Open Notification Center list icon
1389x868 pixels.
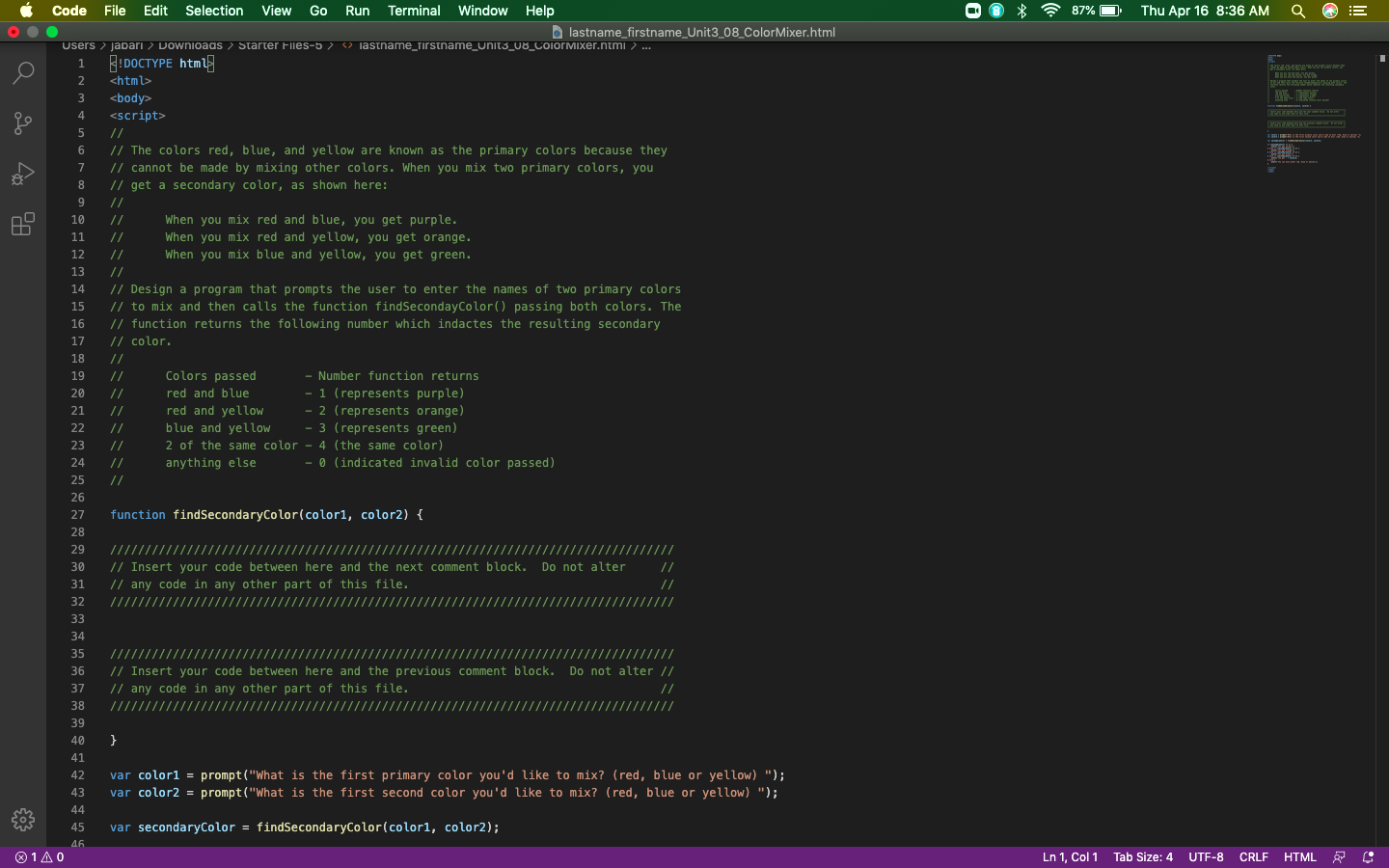pos(1358,11)
